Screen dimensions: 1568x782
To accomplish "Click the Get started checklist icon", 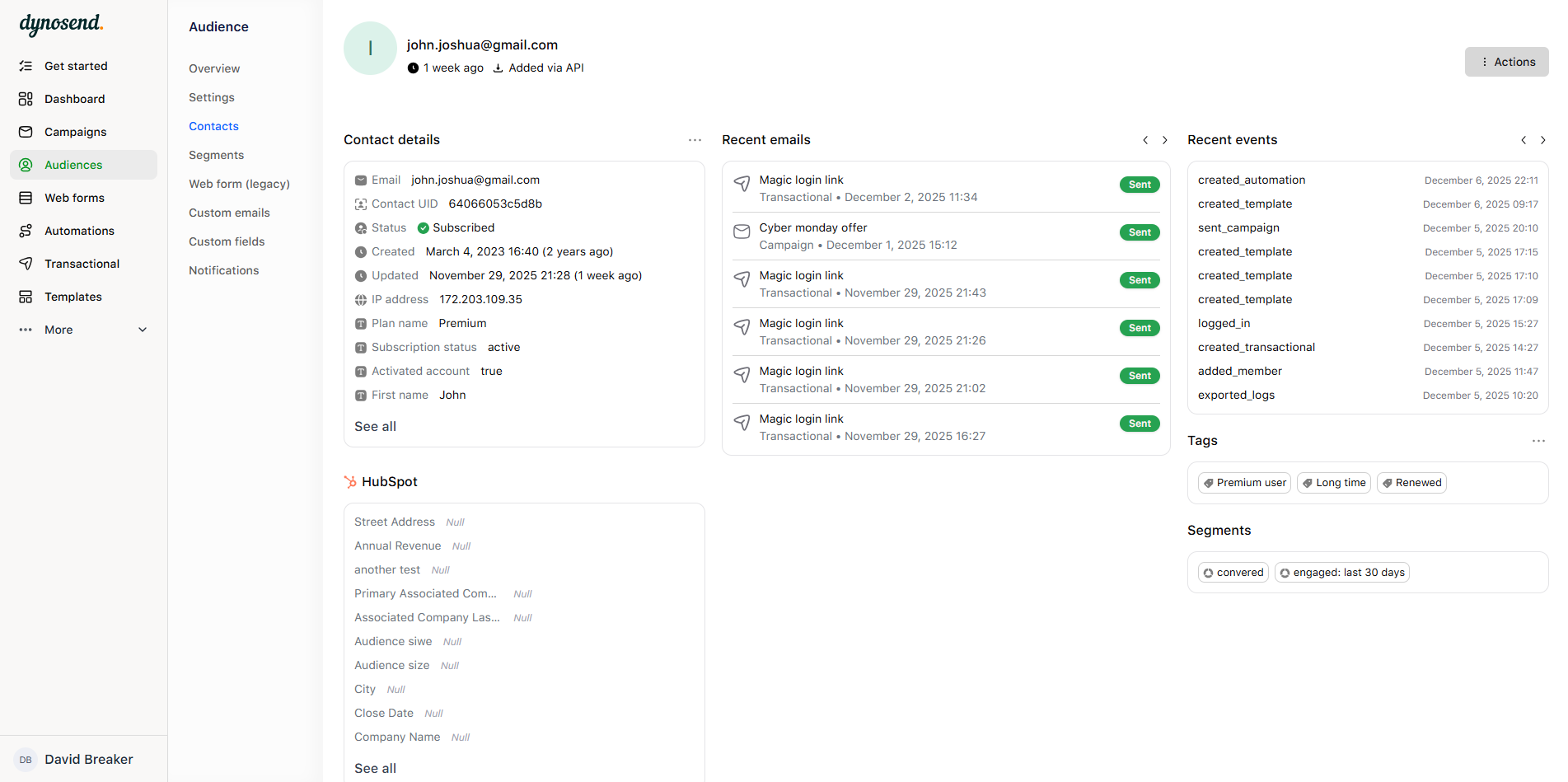I will pyautogui.click(x=26, y=66).
